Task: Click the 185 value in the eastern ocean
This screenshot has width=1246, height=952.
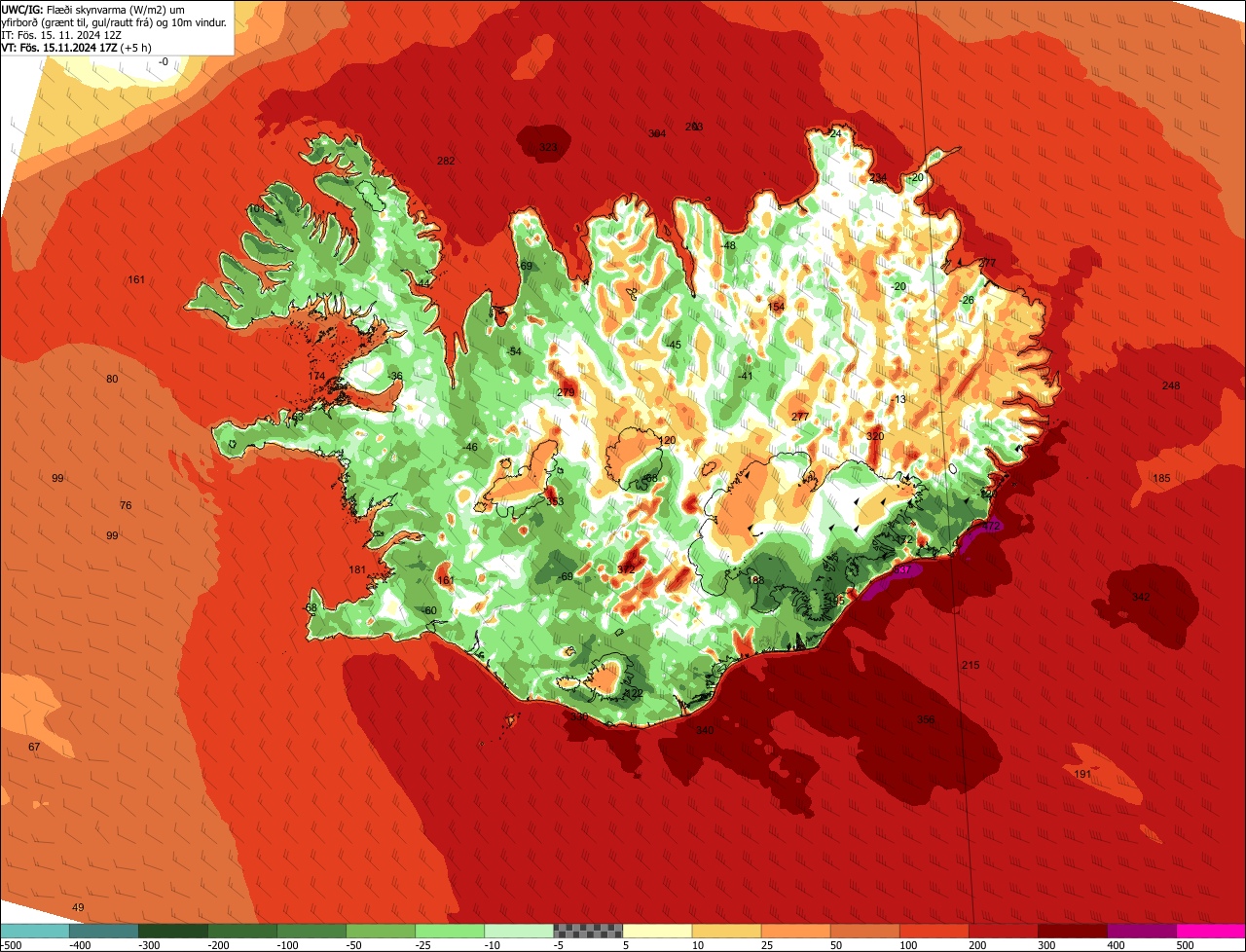Action: [1161, 478]
